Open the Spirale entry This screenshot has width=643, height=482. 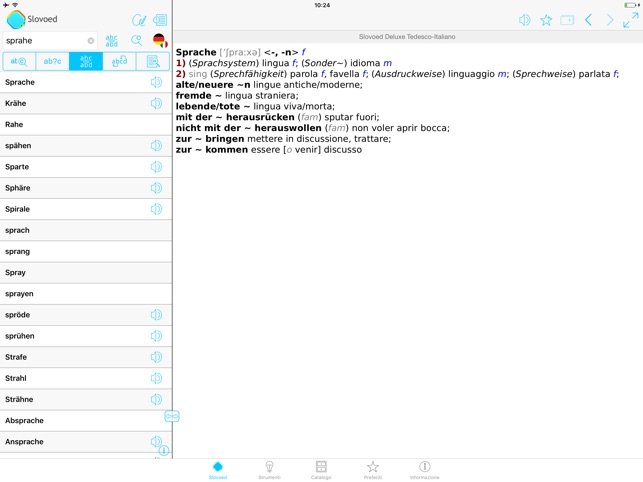pyautogui.click(x=86, y=209)
